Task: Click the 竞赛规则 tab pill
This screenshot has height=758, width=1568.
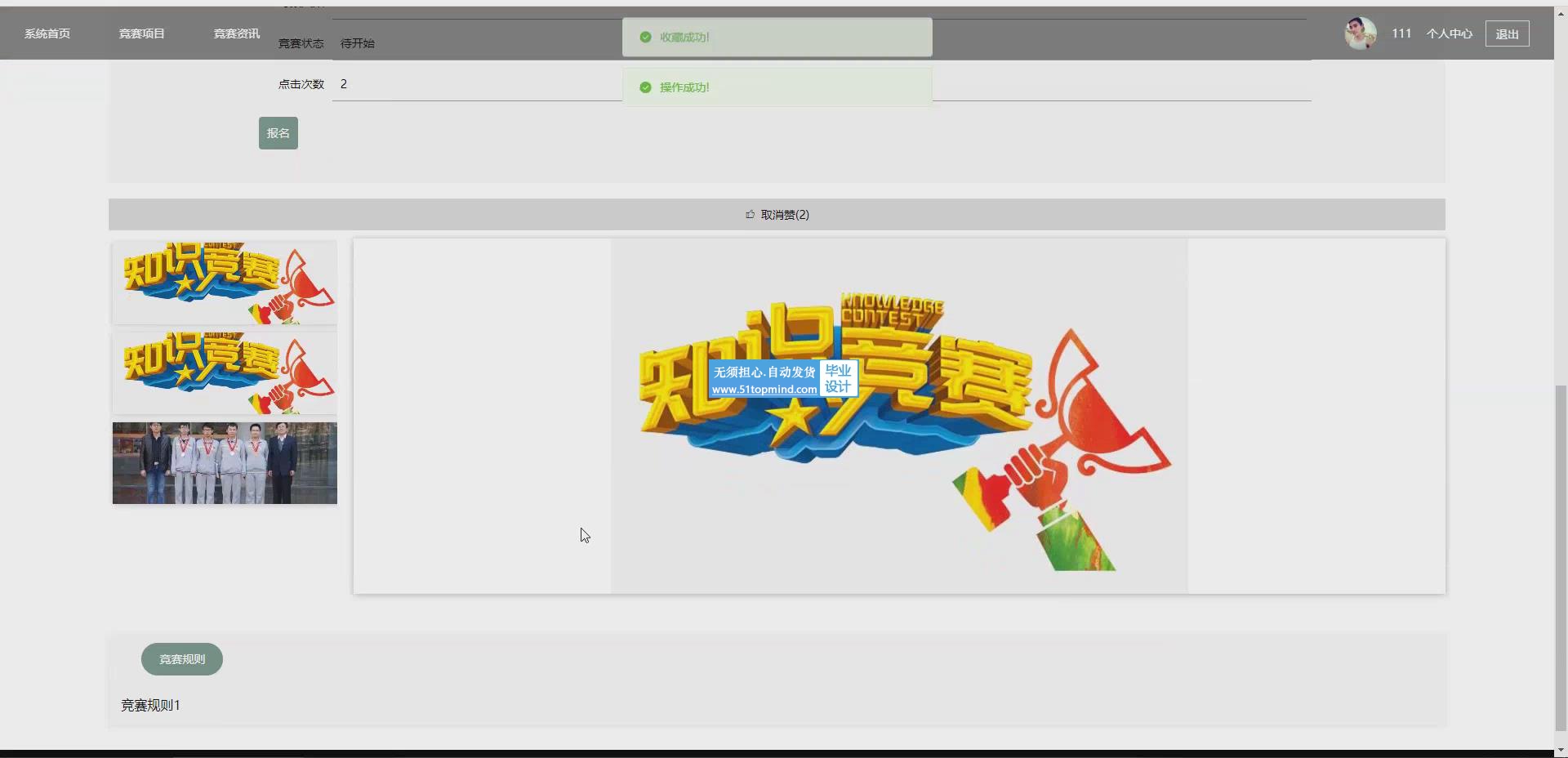Action: 182,659
